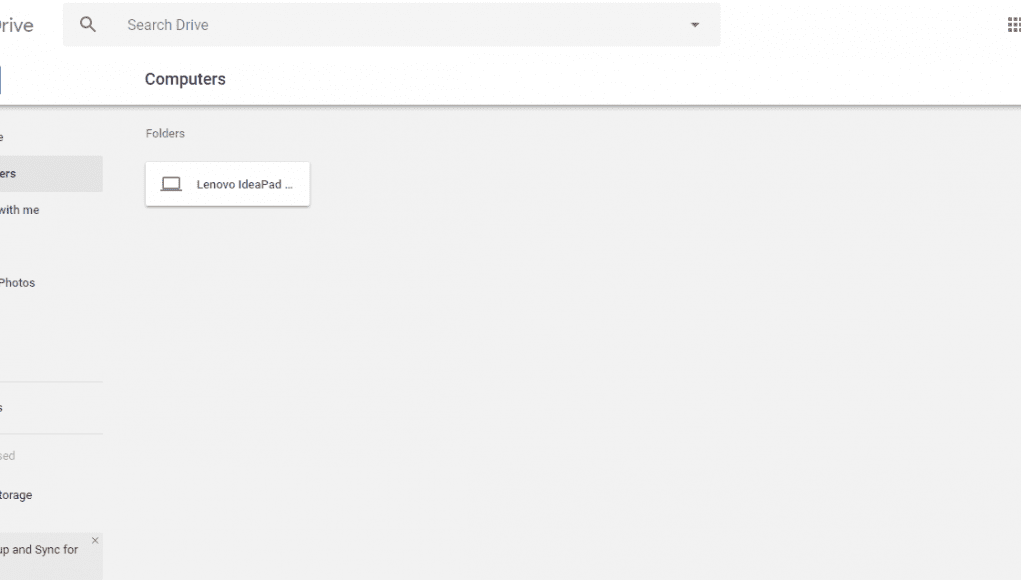1021x580 pixels.
Task: Open the Lenovo IdeaPad folder
Action: click(228, 184)
